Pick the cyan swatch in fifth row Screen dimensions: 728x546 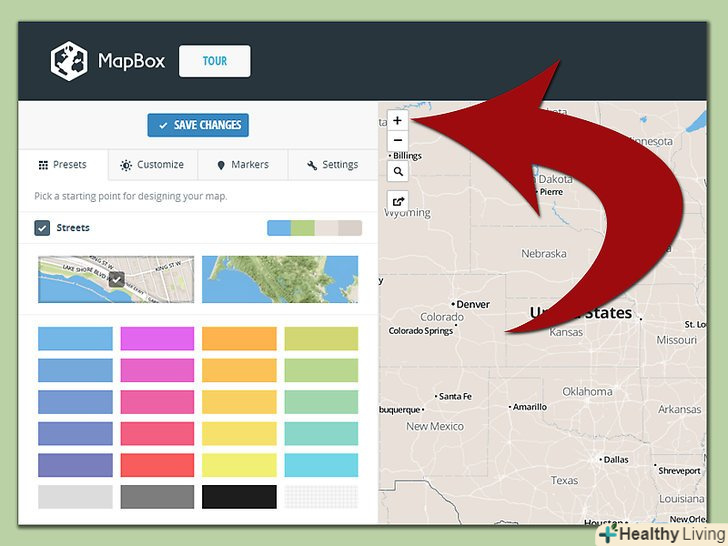pyautogui.click(x=321, y=465)
